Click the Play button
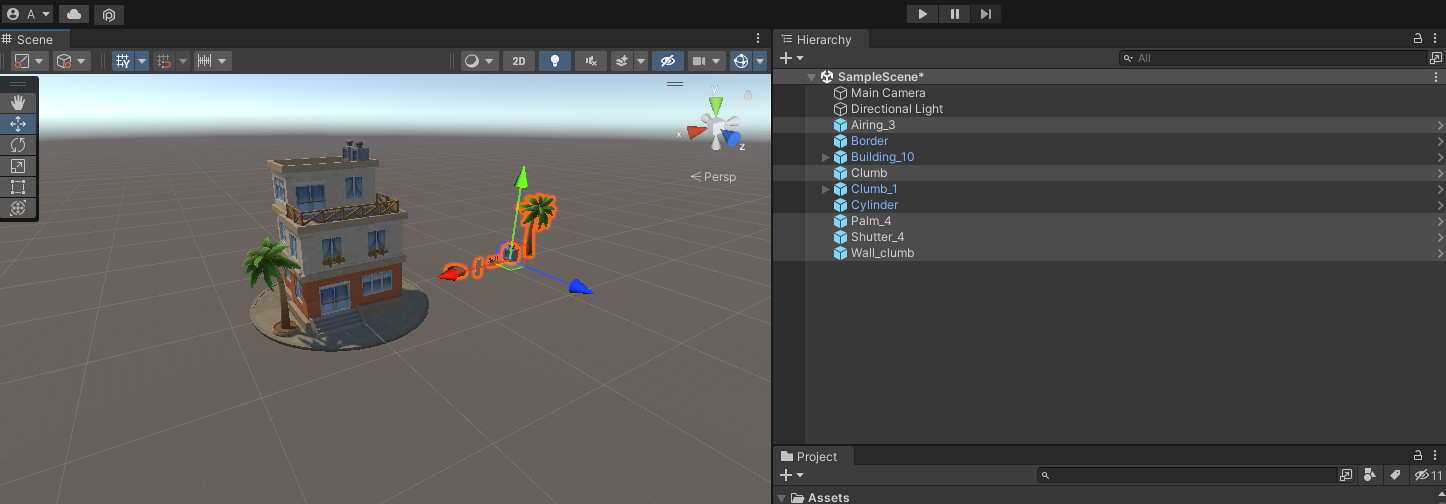The width and height of the screenshot is (1446, 504). pos(922,14)
